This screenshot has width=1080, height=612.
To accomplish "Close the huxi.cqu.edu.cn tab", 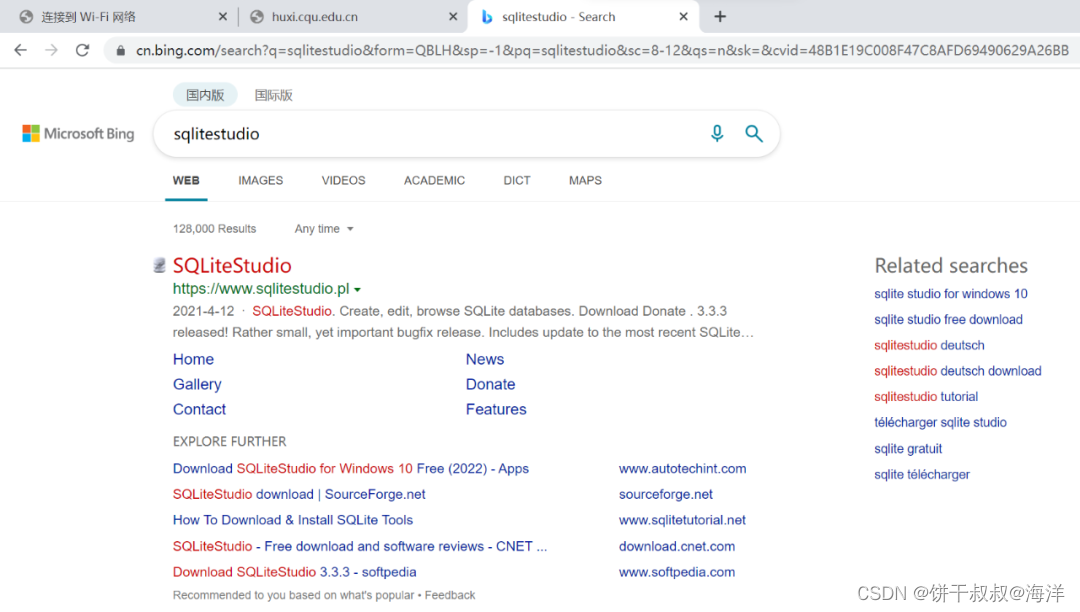I will (x=453, y=17).
